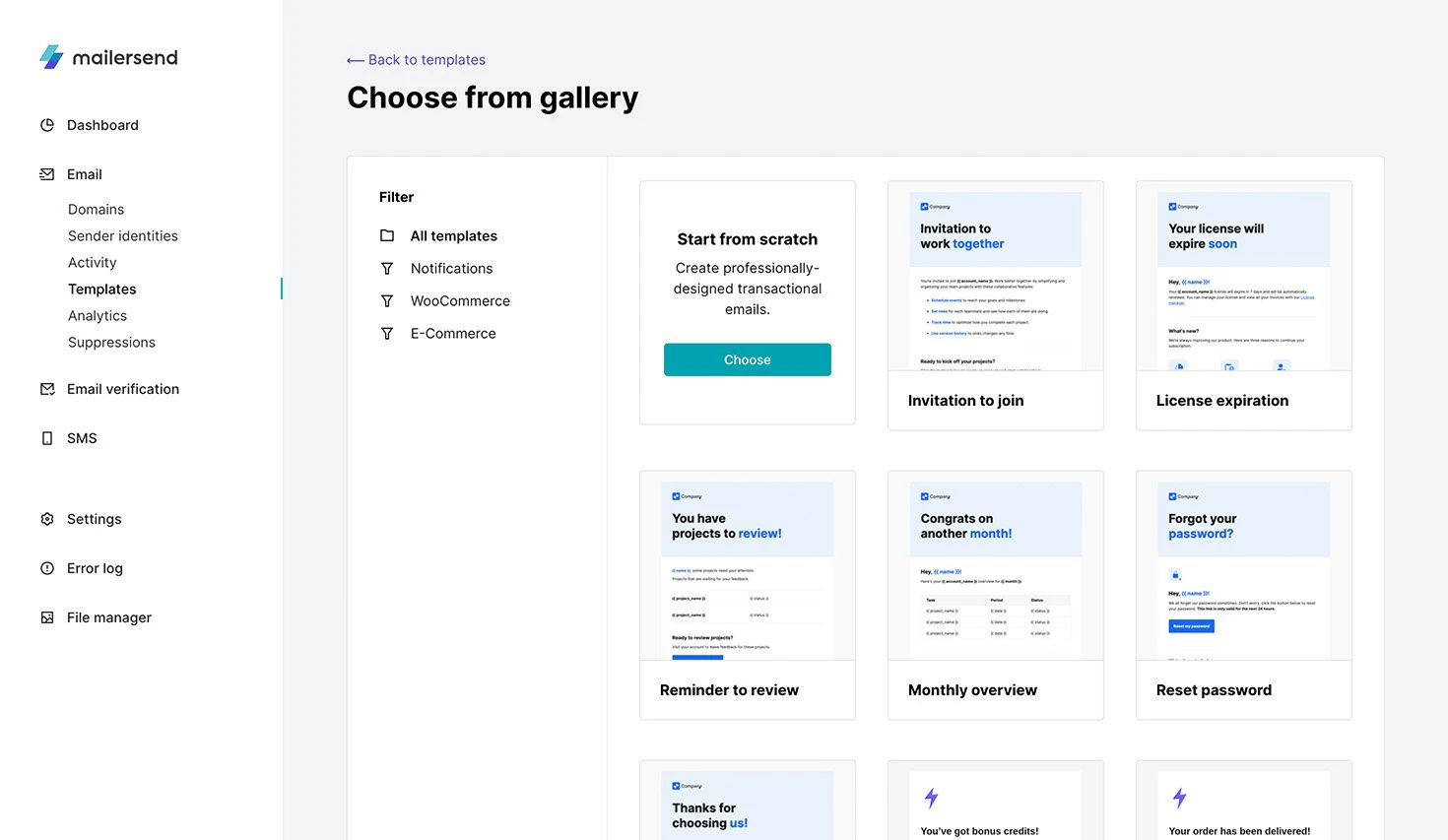The height and width of the screenshot is (840, 1448).
Task: Apply the WooCommerce filter
Action: click(x=460, y=301)
